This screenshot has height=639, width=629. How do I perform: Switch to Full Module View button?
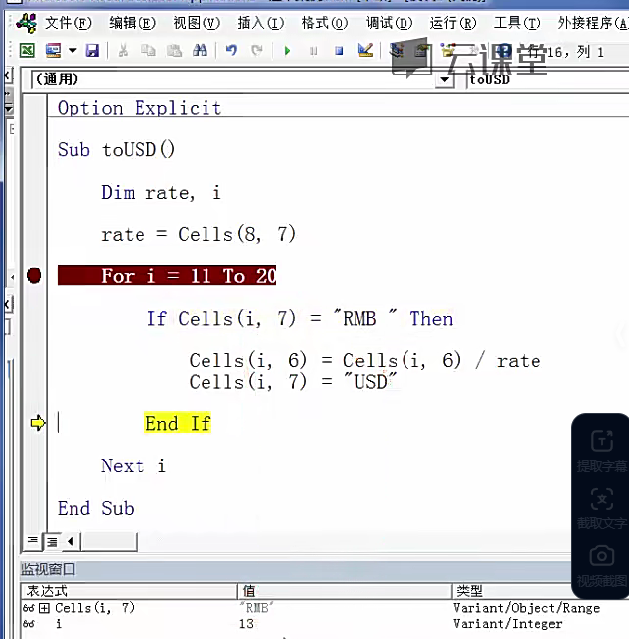pos(52,542)
